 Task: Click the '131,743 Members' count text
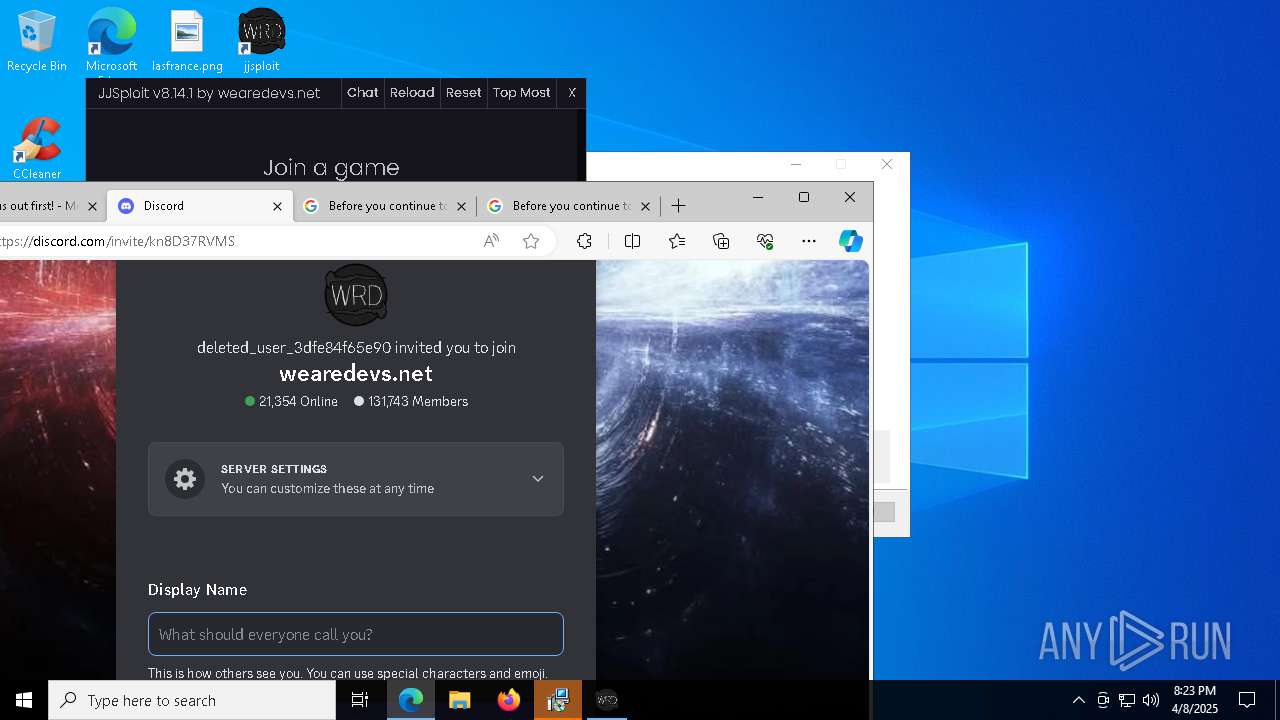coord(418,401)
